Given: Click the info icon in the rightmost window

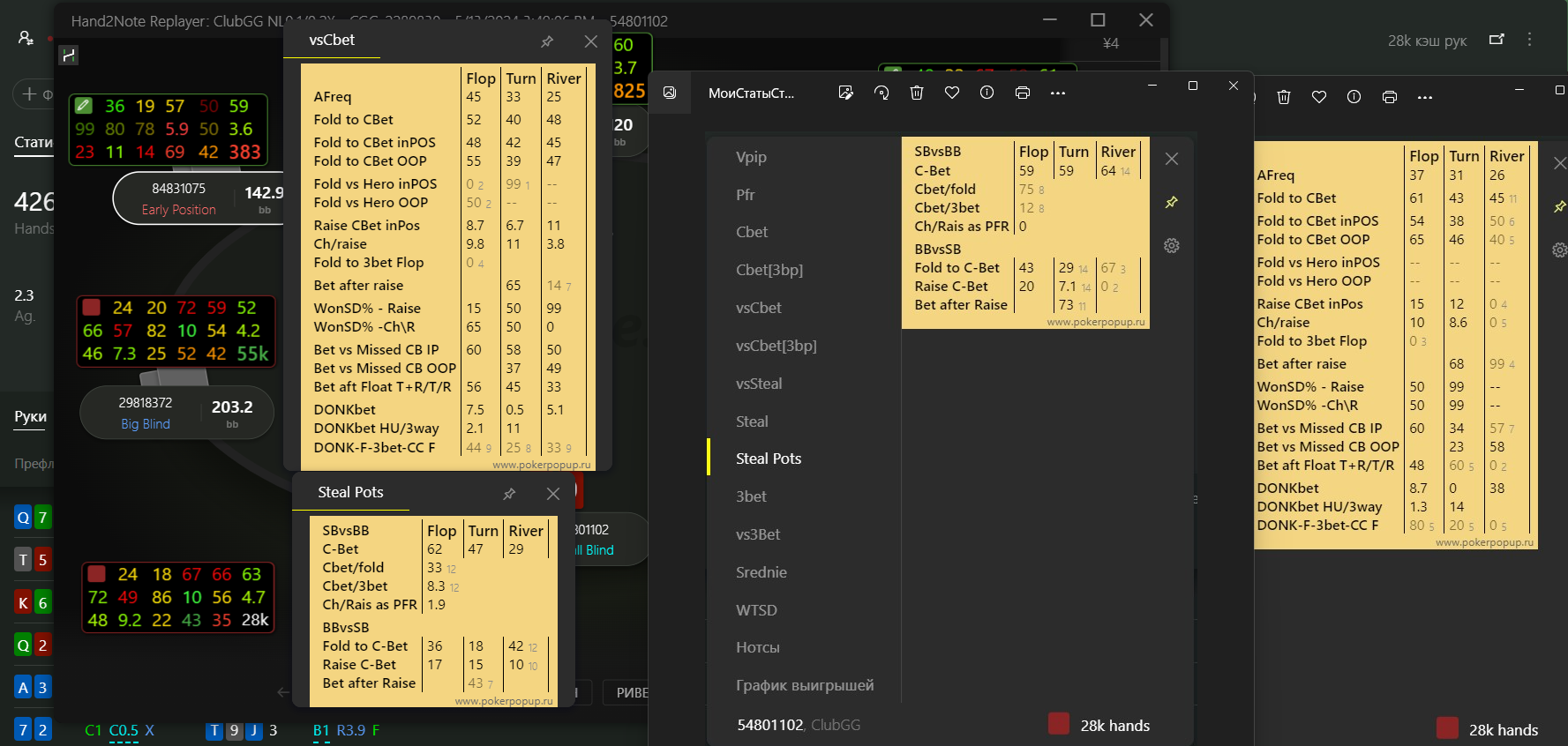Looking at the screenshot, I should point(1354,97).
